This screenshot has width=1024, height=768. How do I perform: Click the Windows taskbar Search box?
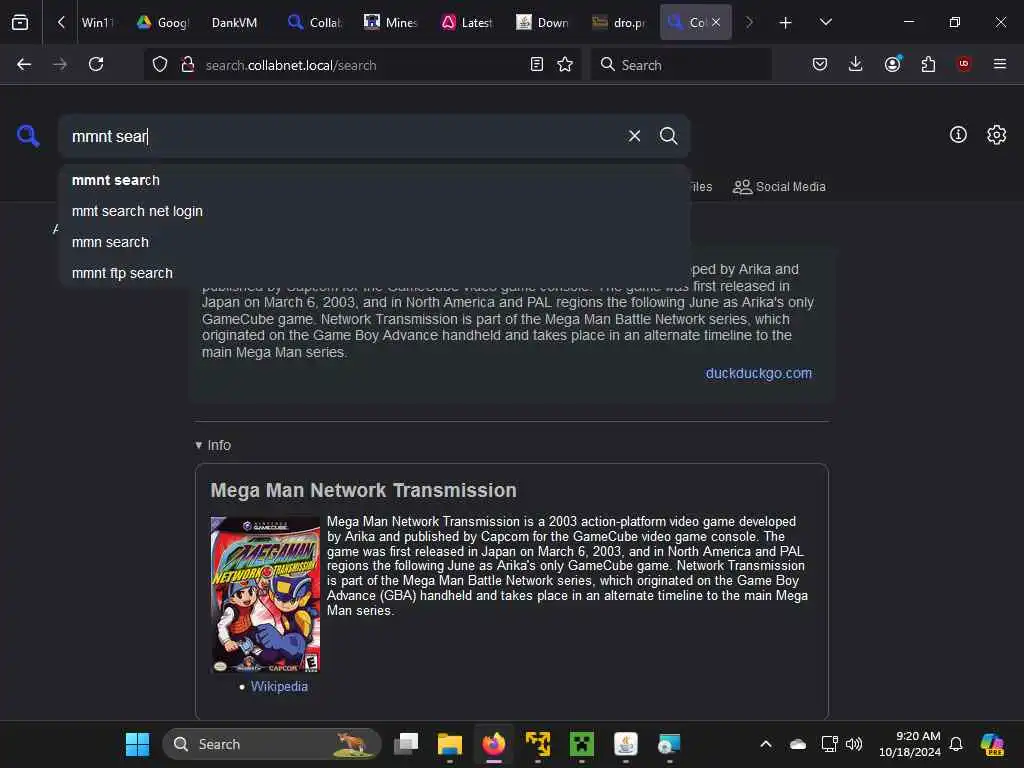(272, 744)
